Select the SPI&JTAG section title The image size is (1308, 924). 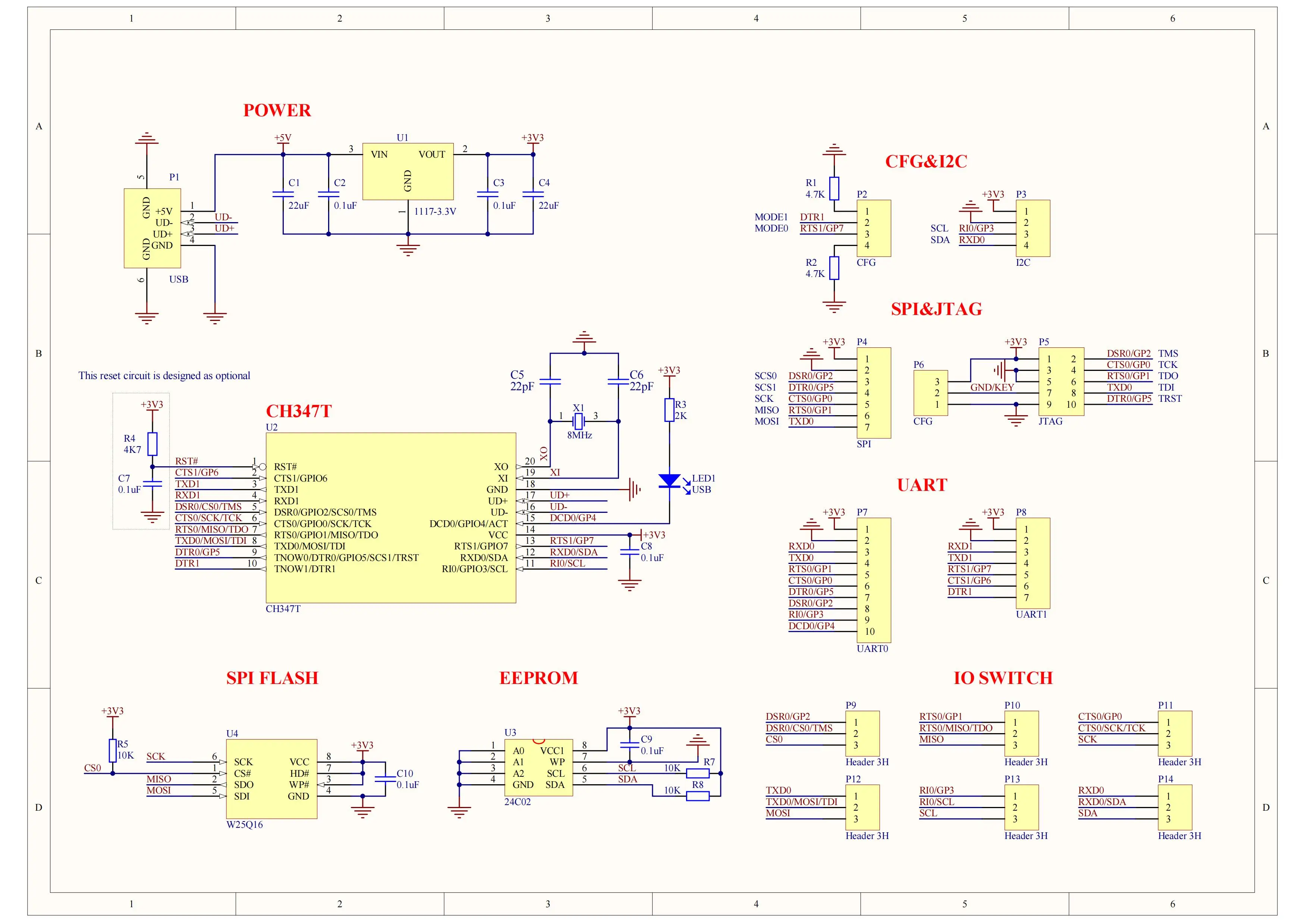click(x=937, y=309)
